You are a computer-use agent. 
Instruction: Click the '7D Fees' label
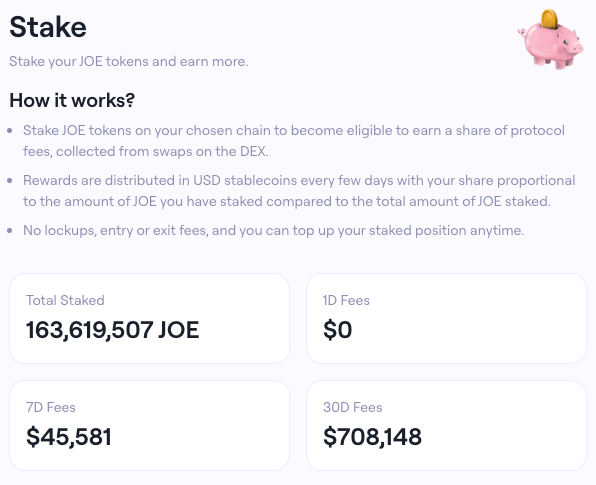pos(51,407)
